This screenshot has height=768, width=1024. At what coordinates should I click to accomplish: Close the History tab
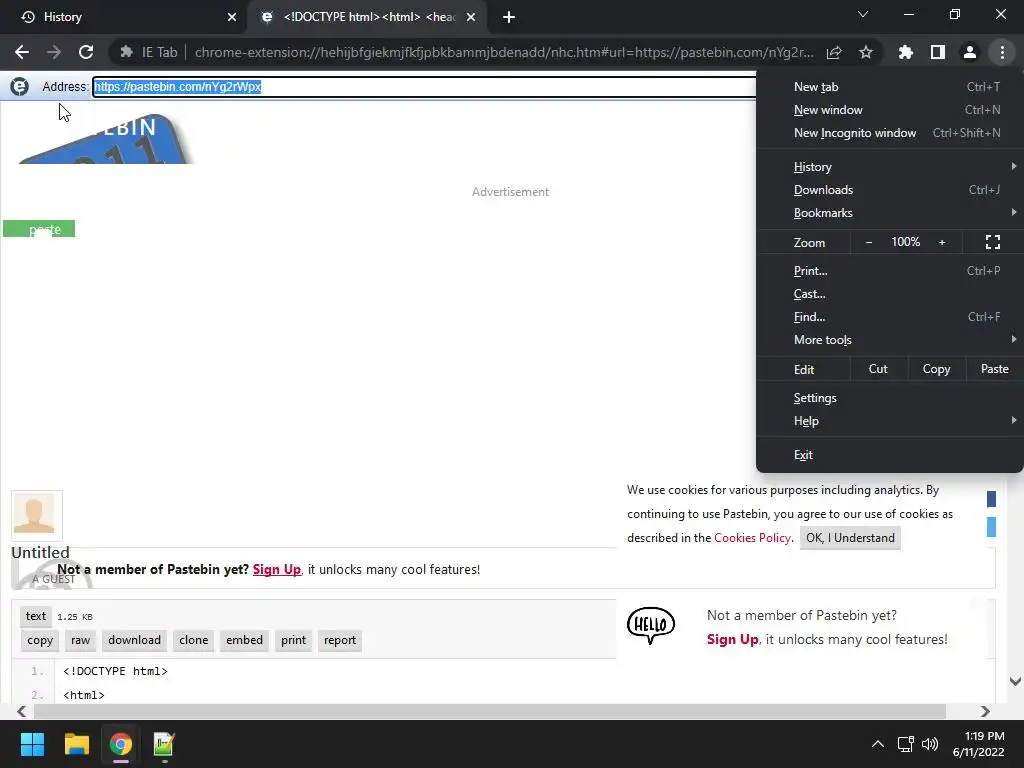232,17
